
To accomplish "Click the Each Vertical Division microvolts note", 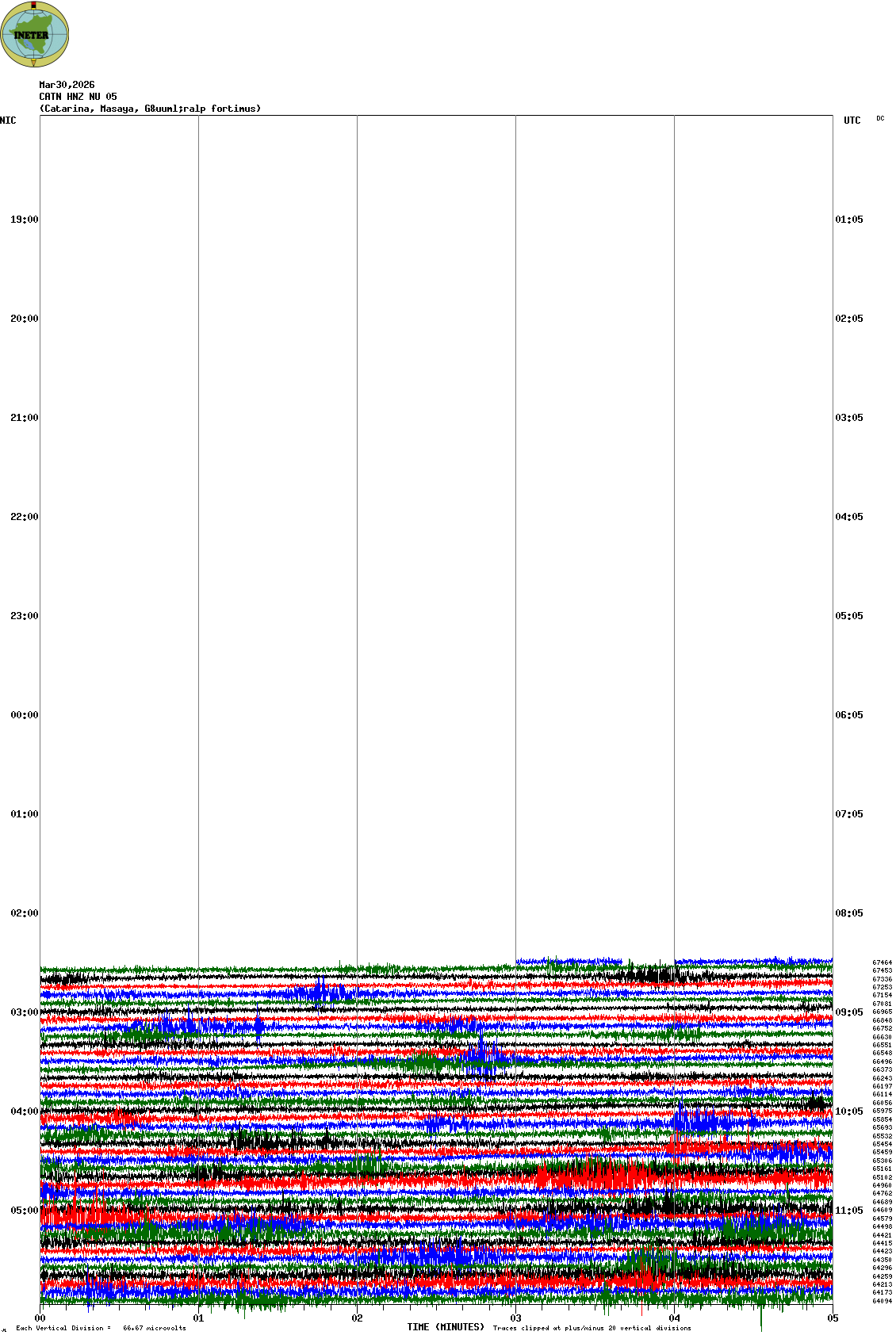I will [x=101, y=1328].
